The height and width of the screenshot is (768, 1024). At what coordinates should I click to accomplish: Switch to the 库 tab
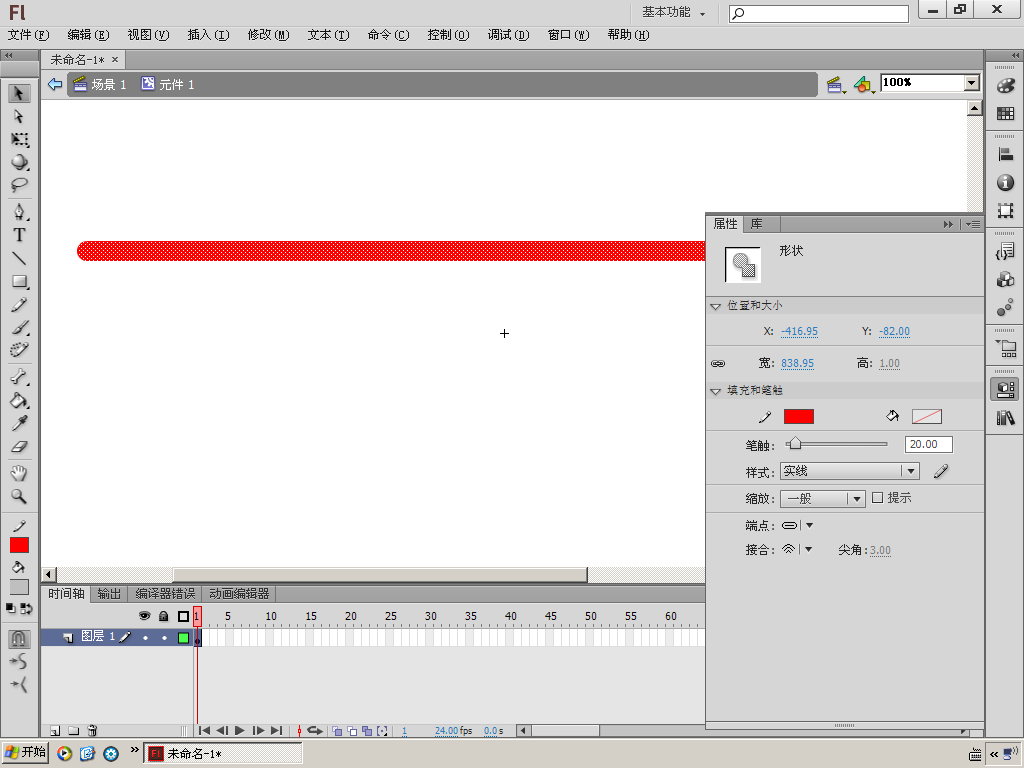click(756, 224)
